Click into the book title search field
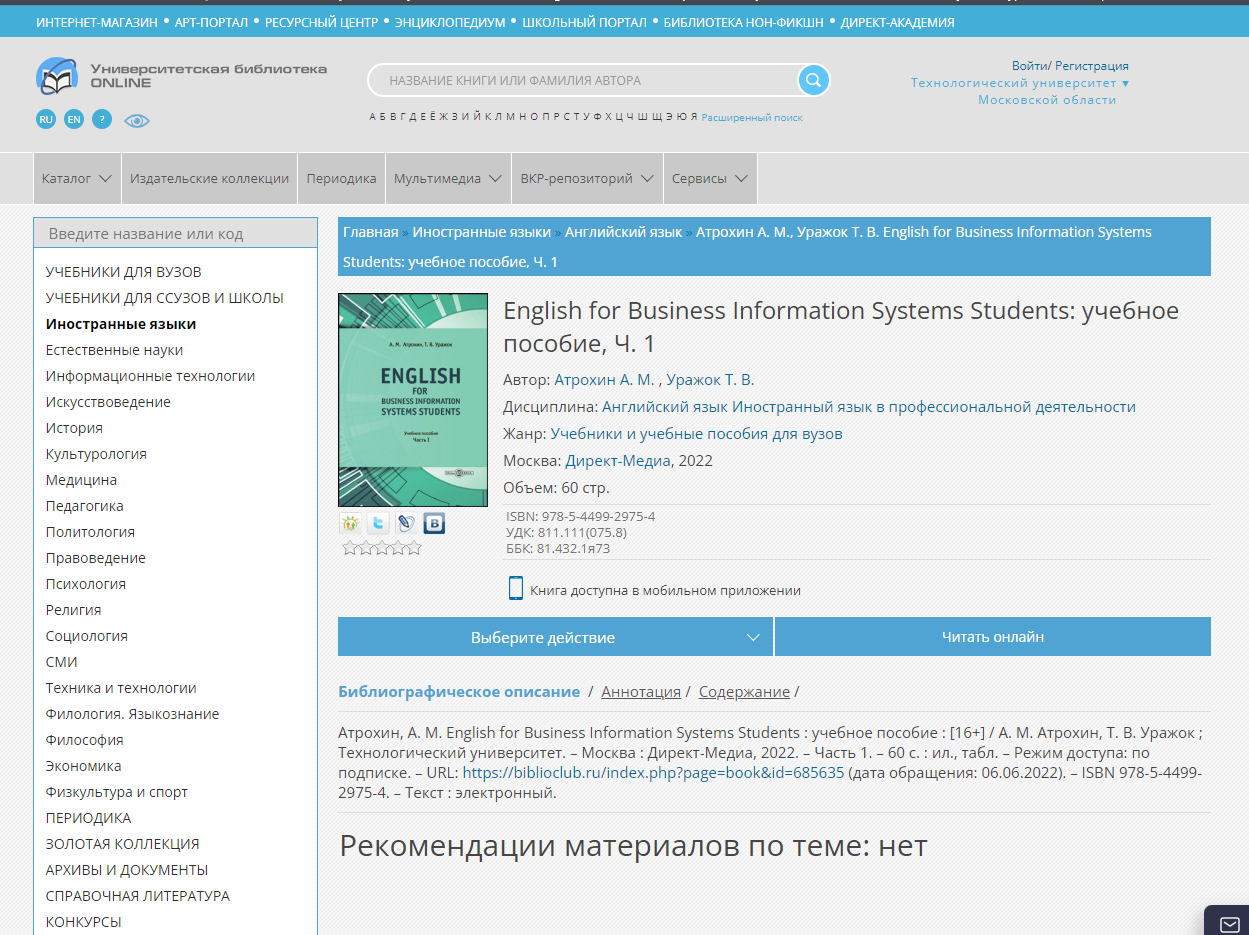Viewport: 1249px width, 935px height. click(582, 80)
